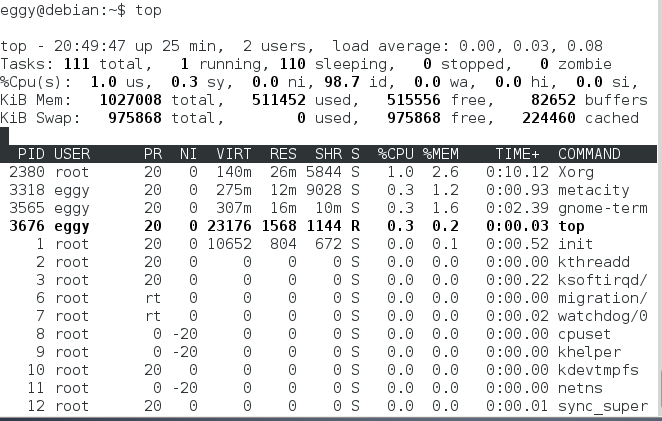
Task: Click the top process 23176 VIRT value
Action: [229, 226]
